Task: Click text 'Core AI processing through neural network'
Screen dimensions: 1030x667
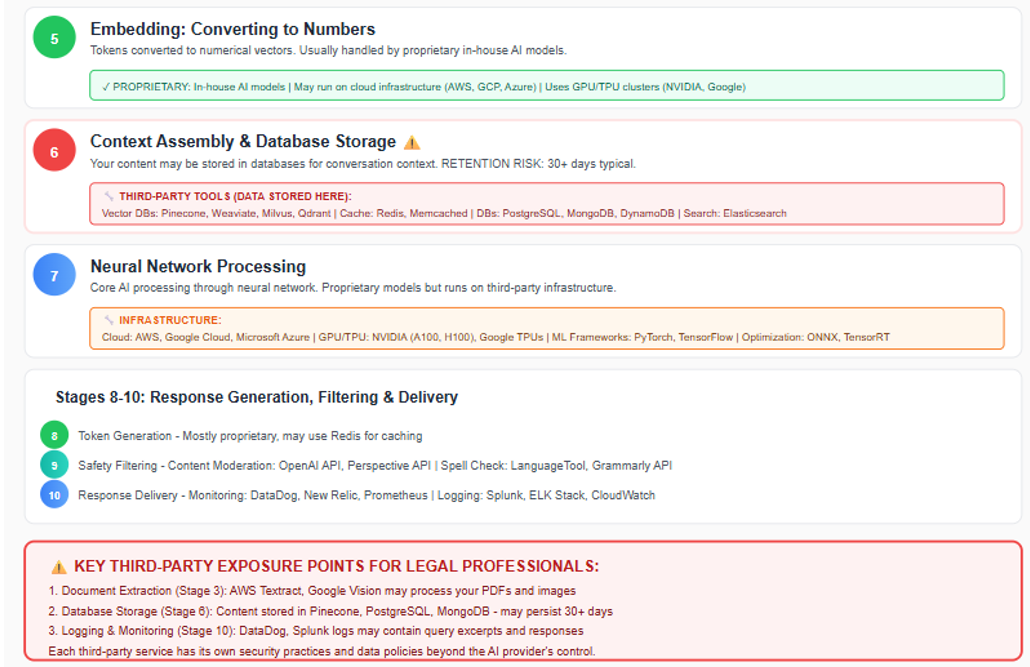Action: (353, 287)
